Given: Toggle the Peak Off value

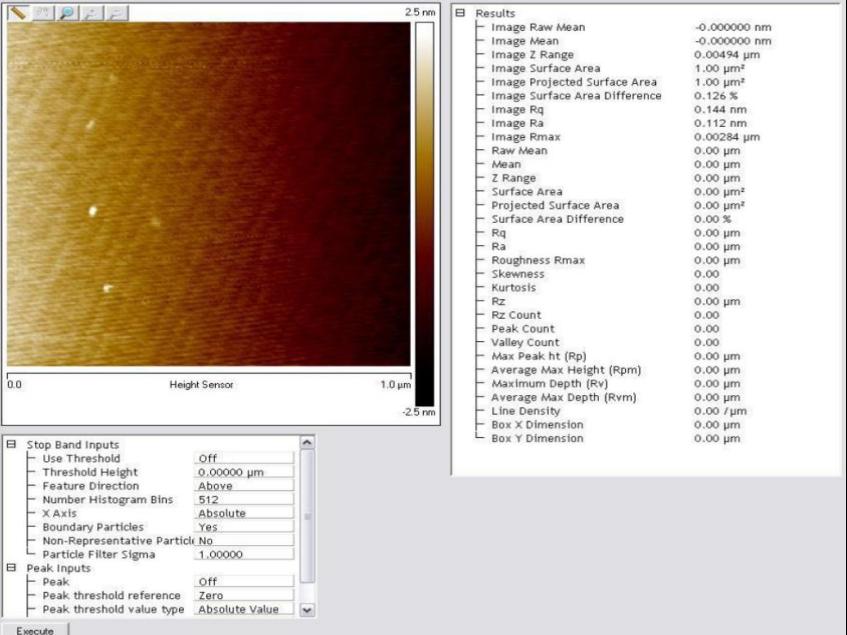Looking at the screenshot, I should [244, 581].
